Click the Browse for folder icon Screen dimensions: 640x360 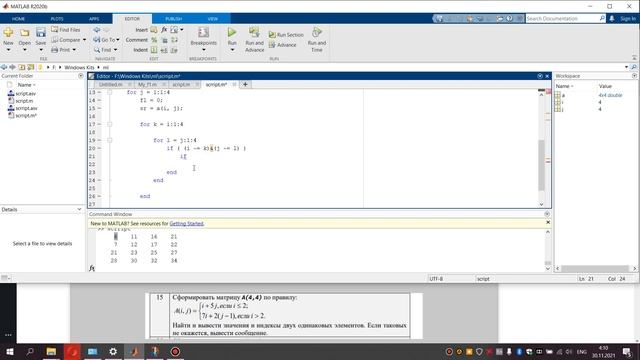[x=31, y=67]
